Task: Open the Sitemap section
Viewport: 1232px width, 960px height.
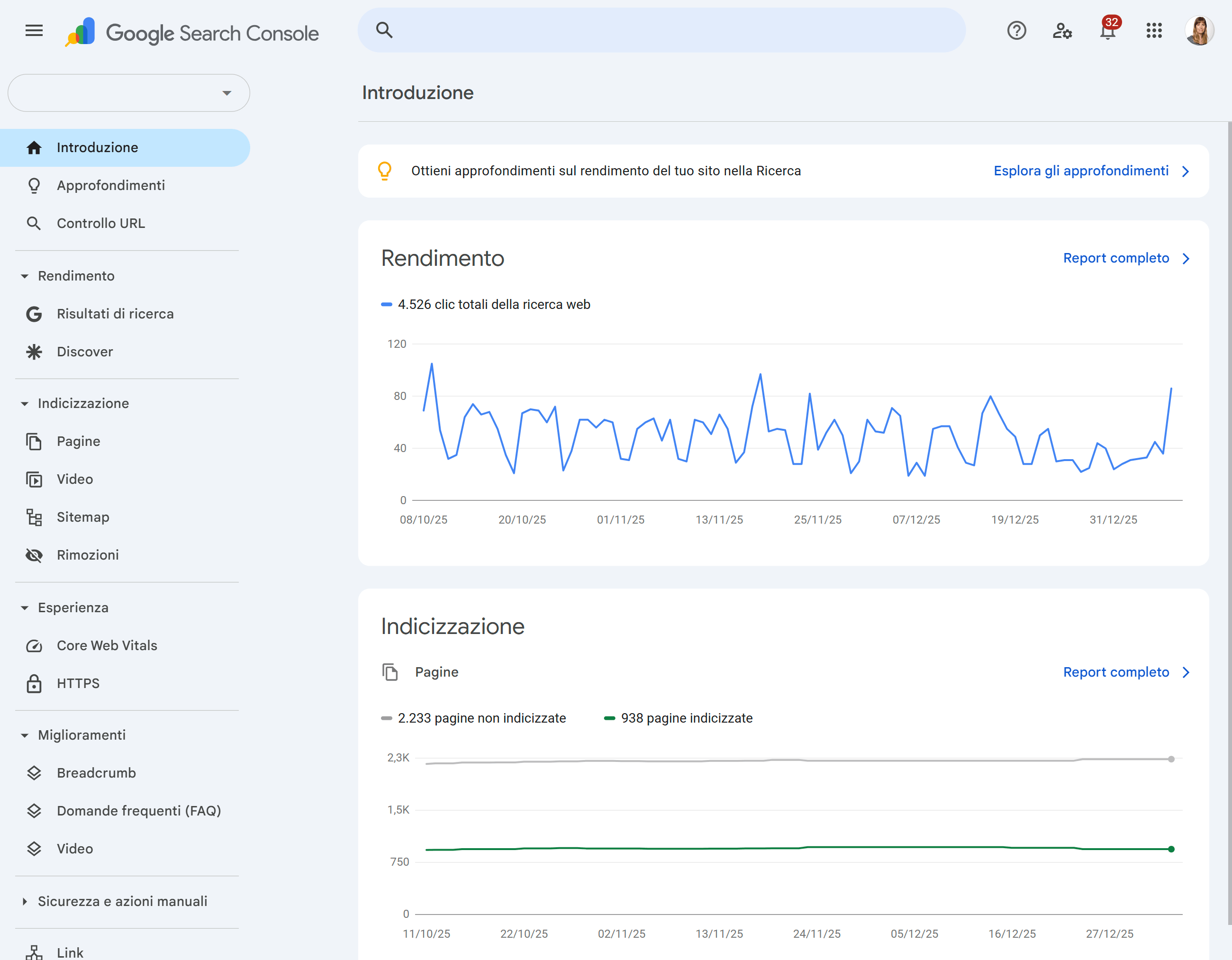Action: 83,516
